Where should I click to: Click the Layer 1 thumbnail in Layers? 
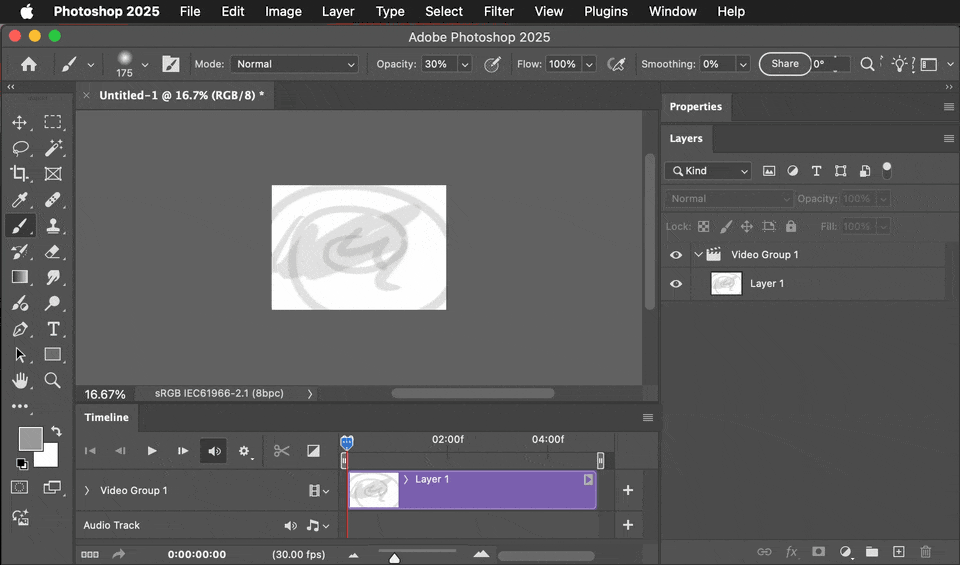(x=726, y=284)
